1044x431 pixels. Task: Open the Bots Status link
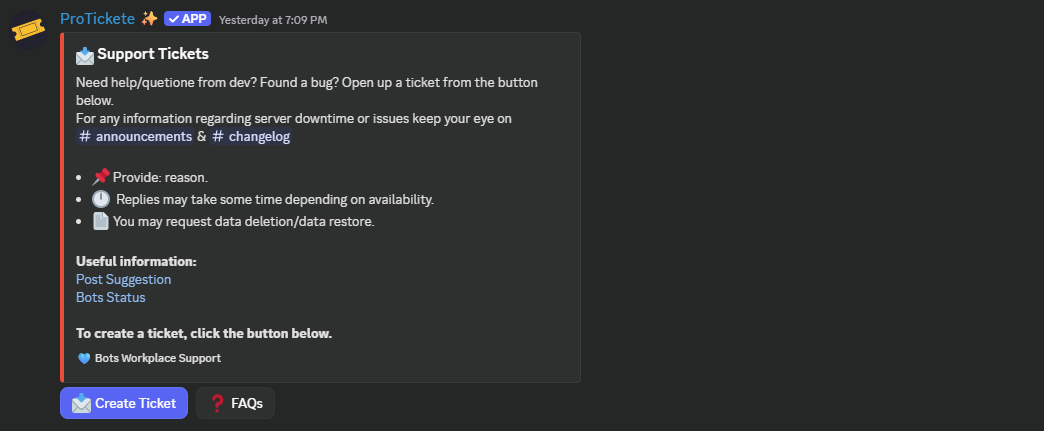coord(110,297)
